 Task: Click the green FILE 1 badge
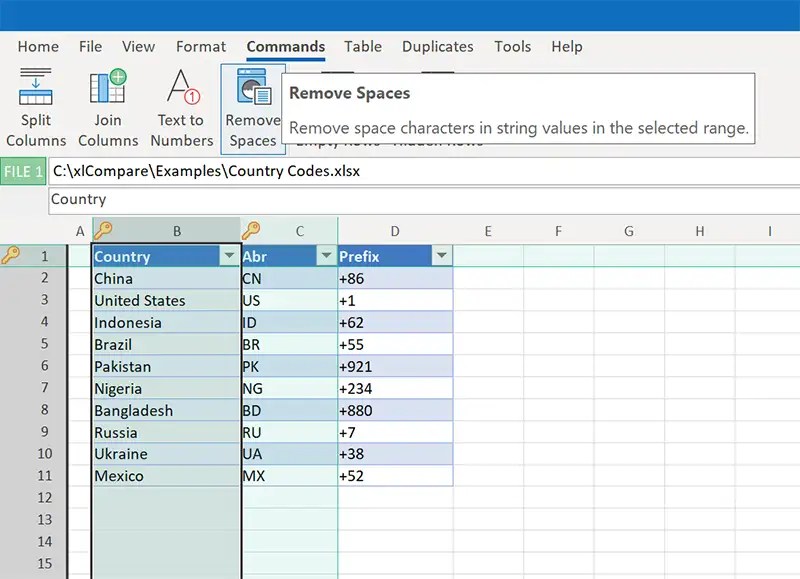22,171
